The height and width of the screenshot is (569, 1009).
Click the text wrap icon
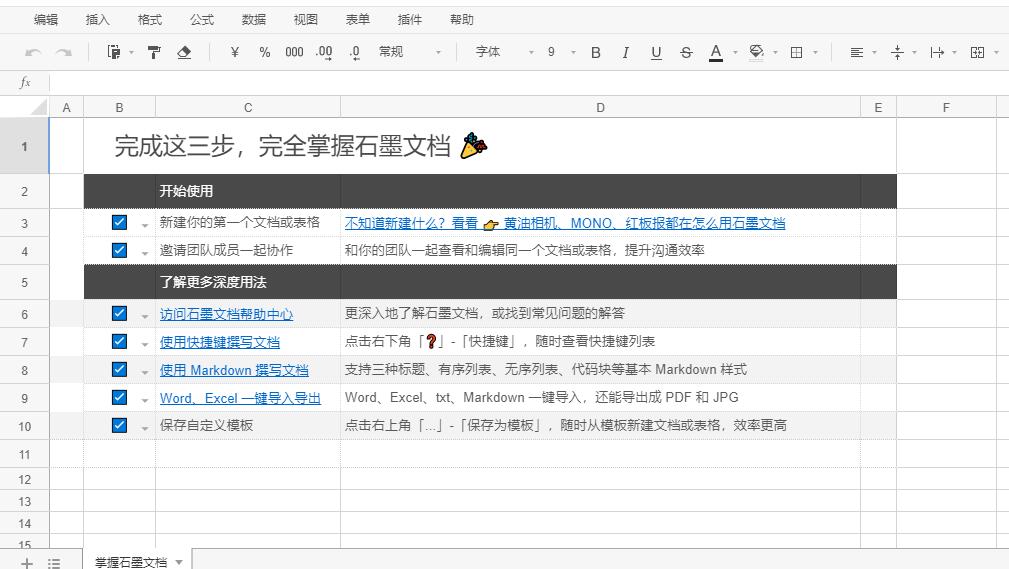937,53
